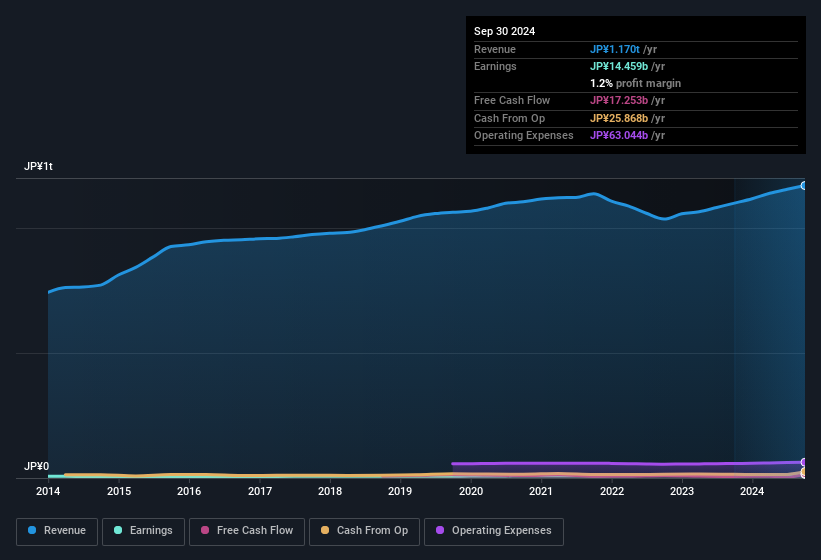Screen dimensions: 821x560
Task: Click the 1.2% profit margin text
Action: point(635,83)
